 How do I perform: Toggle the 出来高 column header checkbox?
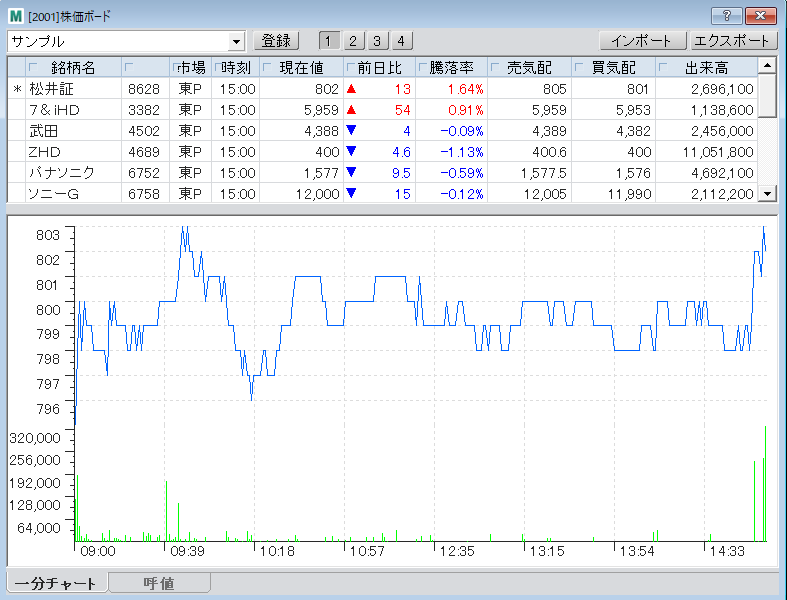click(665, 68)
